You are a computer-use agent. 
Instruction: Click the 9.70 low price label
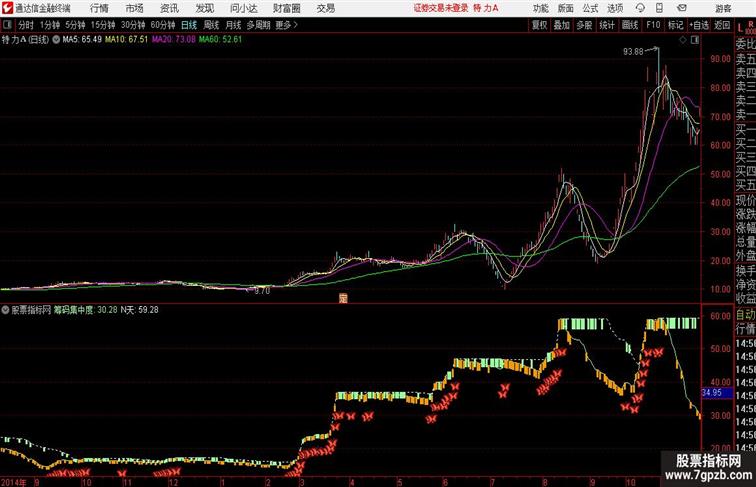point(262,291)
